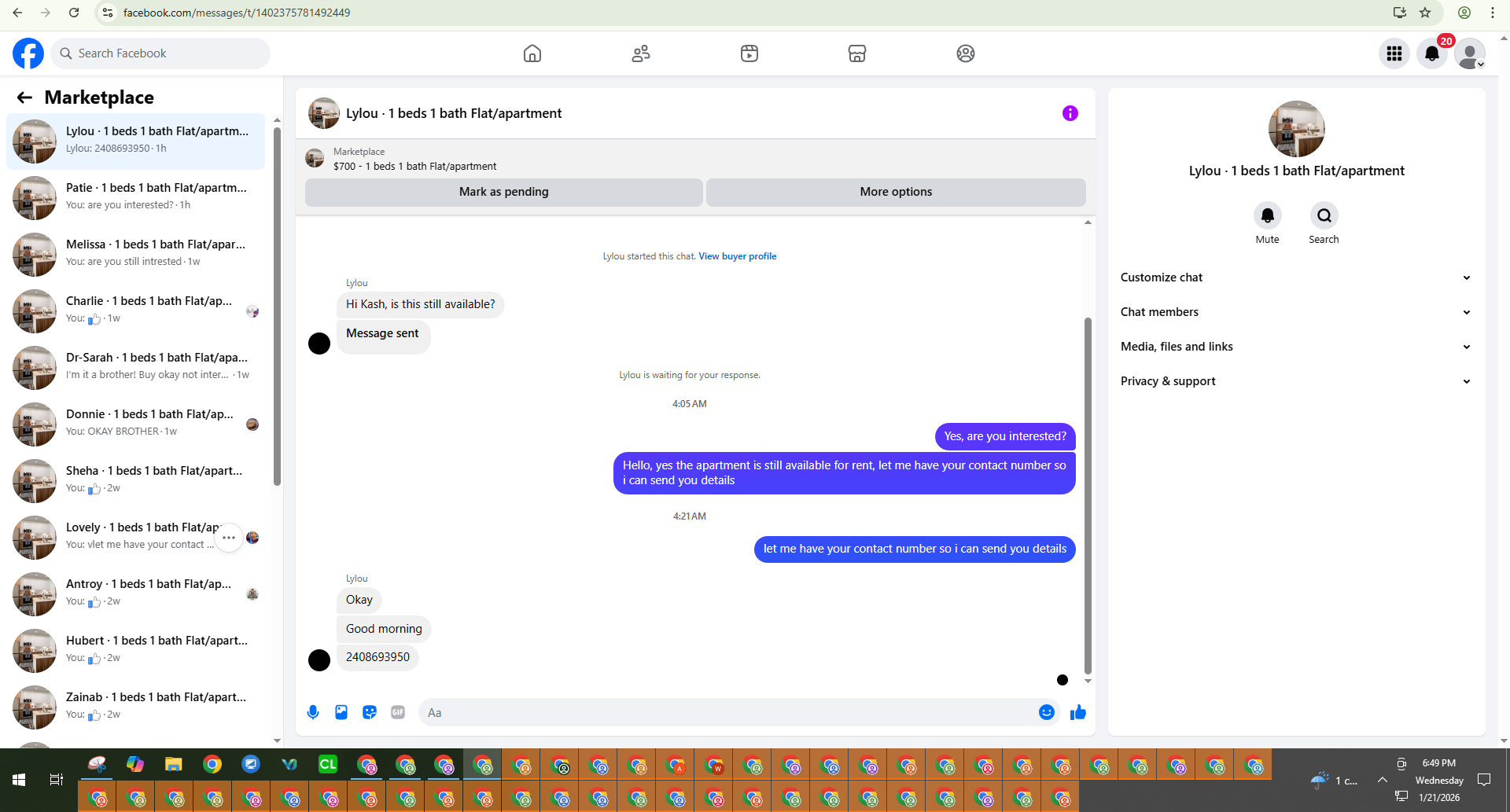Select Dr-Sarah conversation in list
Viewport: 1510px width, 812px height.
[x=135, y=368]
